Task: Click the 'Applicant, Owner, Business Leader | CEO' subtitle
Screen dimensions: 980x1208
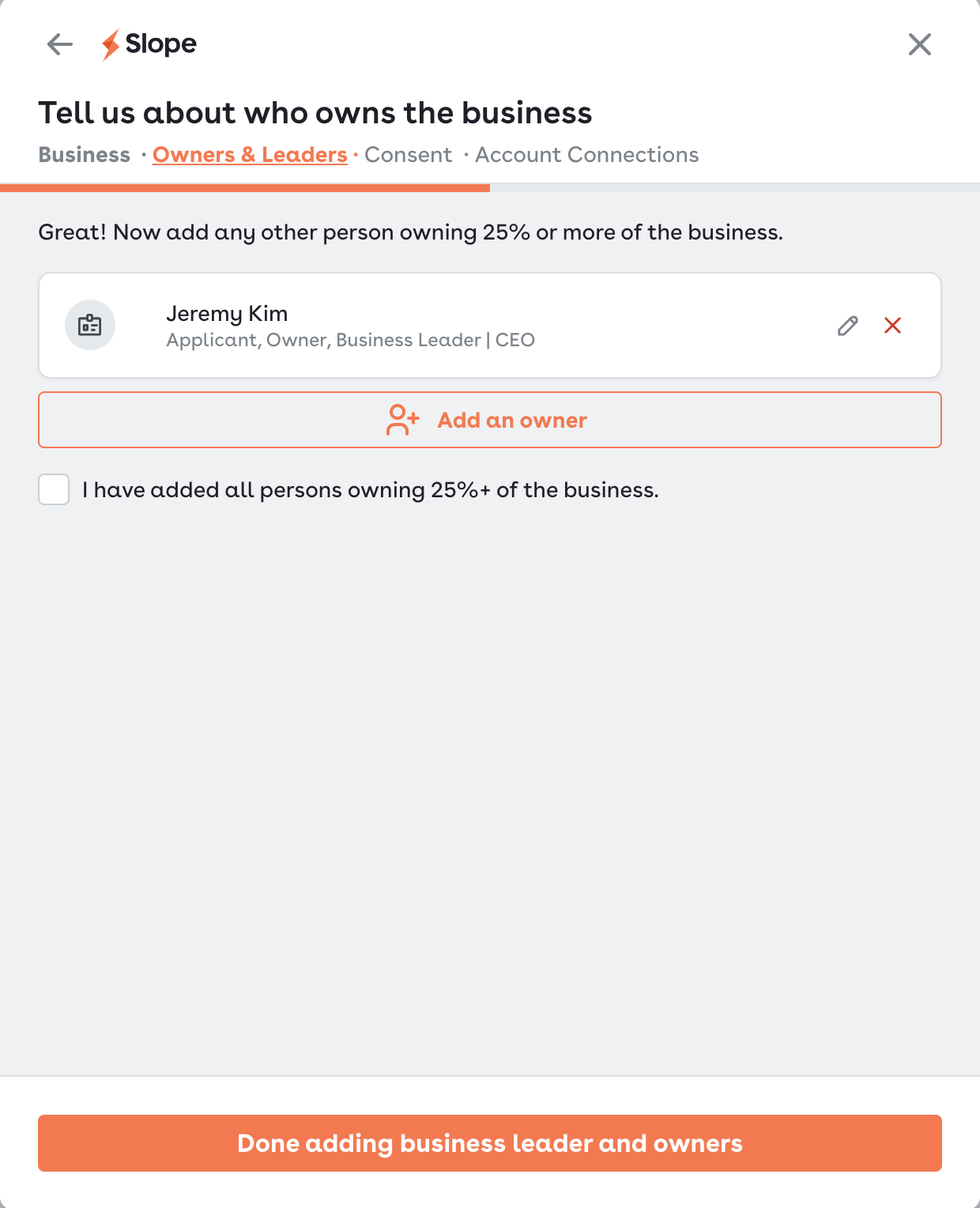Action: pyautogui.click(x=350, y=340)
